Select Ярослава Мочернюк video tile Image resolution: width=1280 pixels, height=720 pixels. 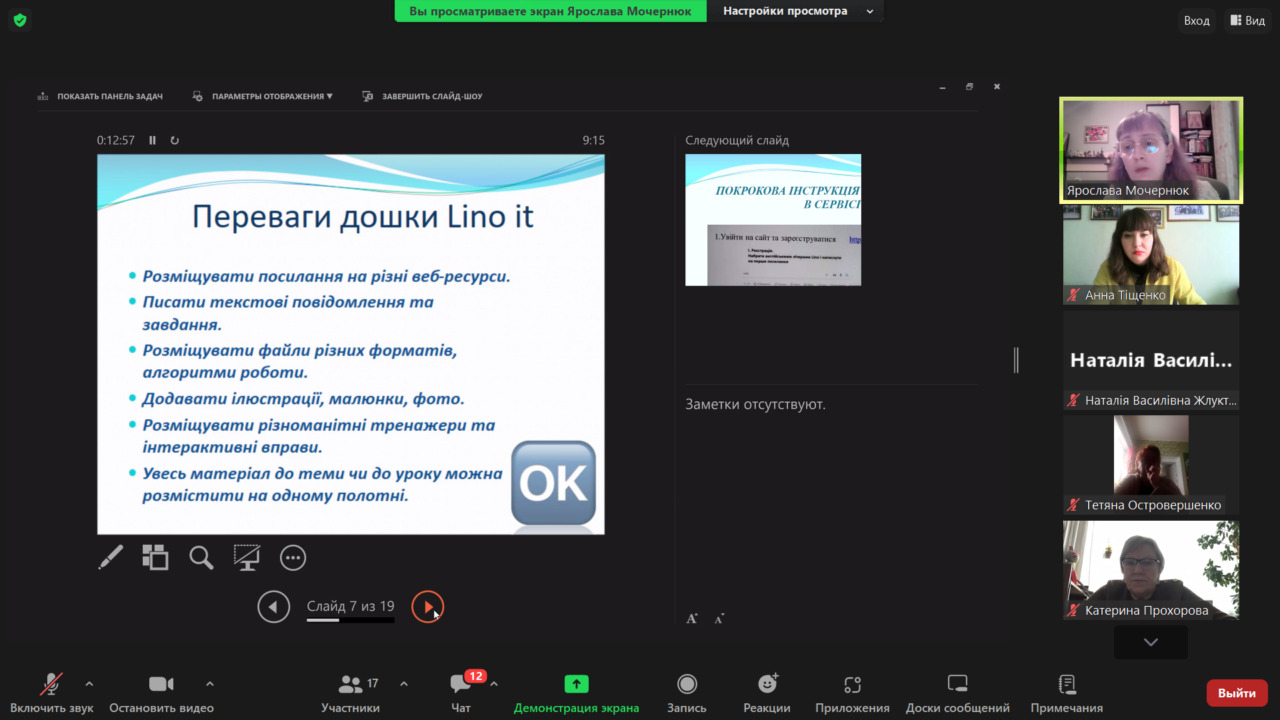click(1151, 150)
